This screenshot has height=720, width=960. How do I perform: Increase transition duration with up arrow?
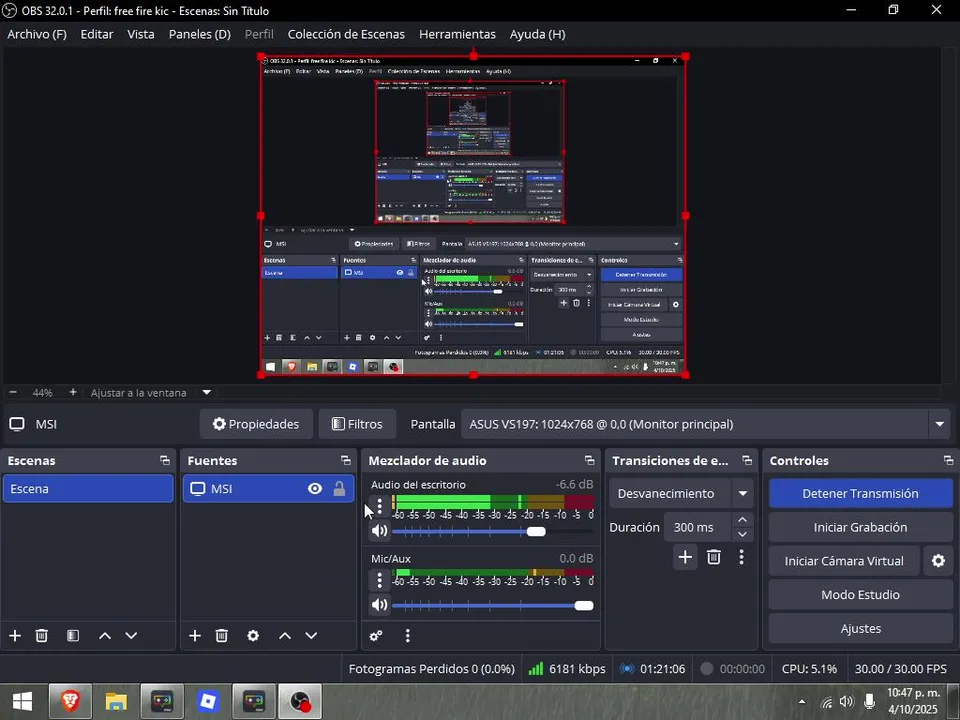tap(742, 520)
